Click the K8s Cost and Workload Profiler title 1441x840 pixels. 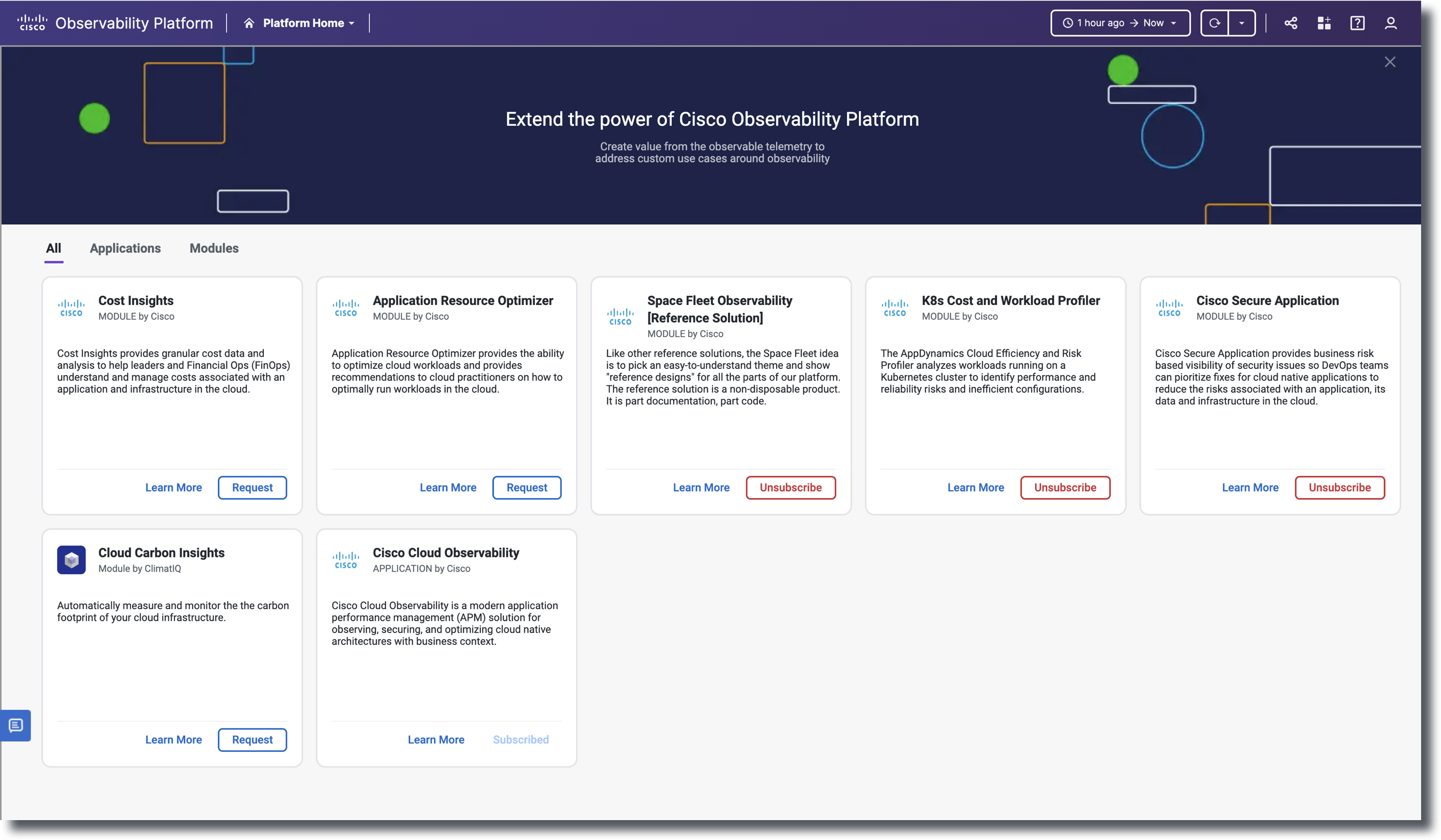[1010, 301]
